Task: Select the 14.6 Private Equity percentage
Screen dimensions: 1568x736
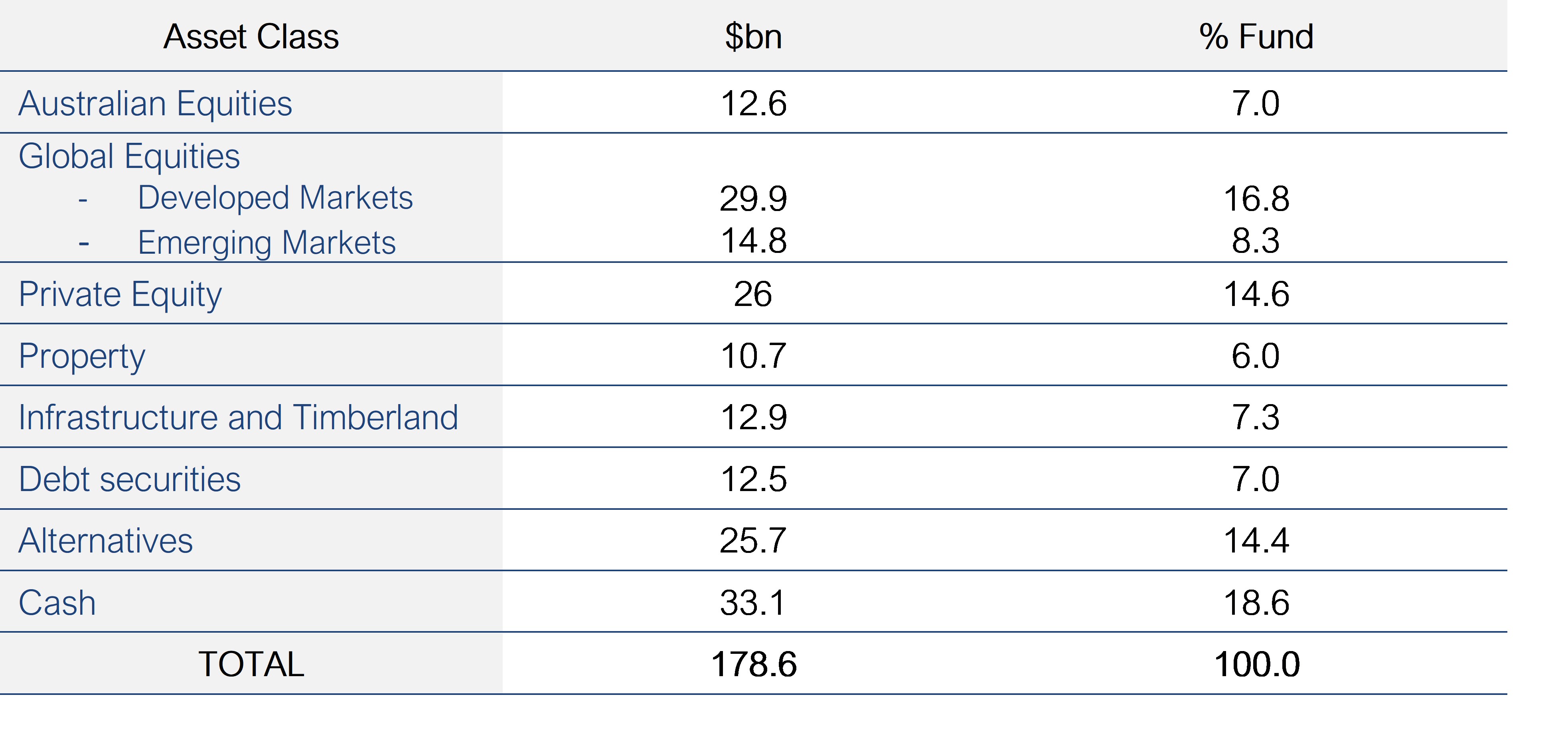Action: 1256,295
